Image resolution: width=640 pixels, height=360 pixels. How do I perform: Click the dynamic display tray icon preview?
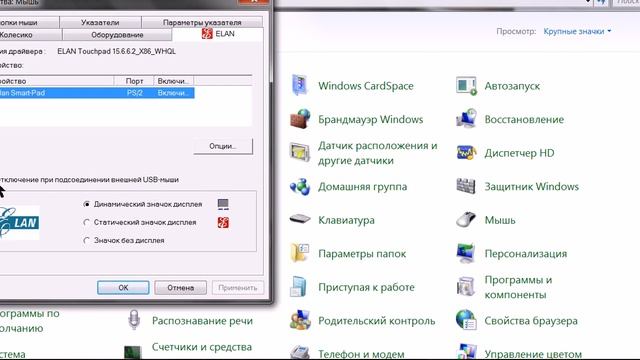(x=223, y=204)
